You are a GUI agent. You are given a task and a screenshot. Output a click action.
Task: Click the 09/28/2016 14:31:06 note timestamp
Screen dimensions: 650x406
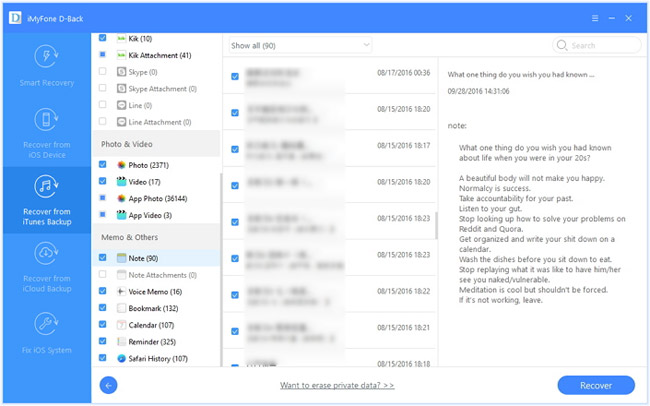tap(478, 91)
